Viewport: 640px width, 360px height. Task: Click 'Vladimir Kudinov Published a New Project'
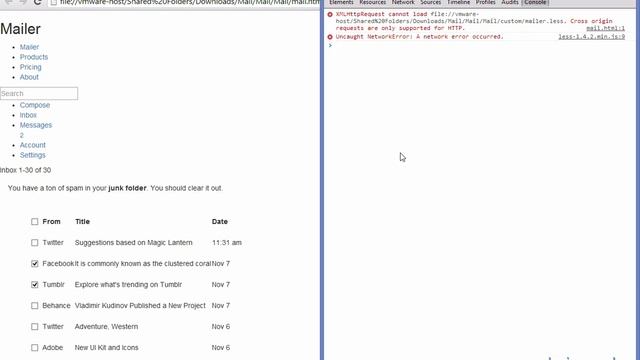point(140,306)
